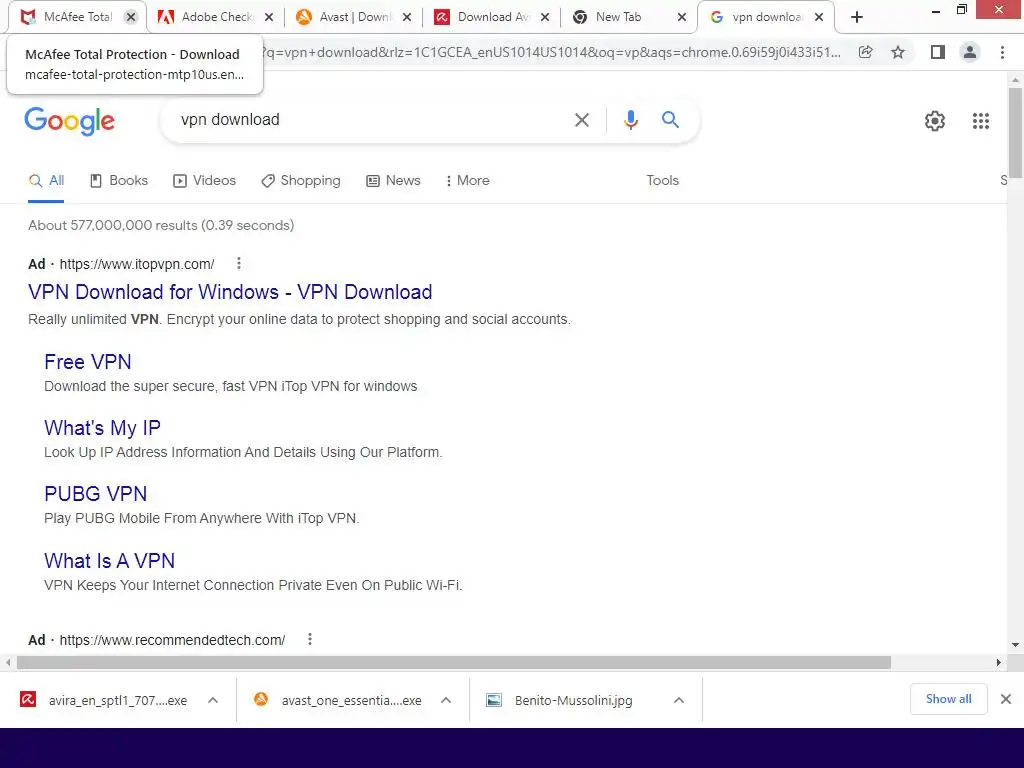1024x768 pixels.
Task: Open the What Is A VPN sitelink
Action: tap(109, 561)
